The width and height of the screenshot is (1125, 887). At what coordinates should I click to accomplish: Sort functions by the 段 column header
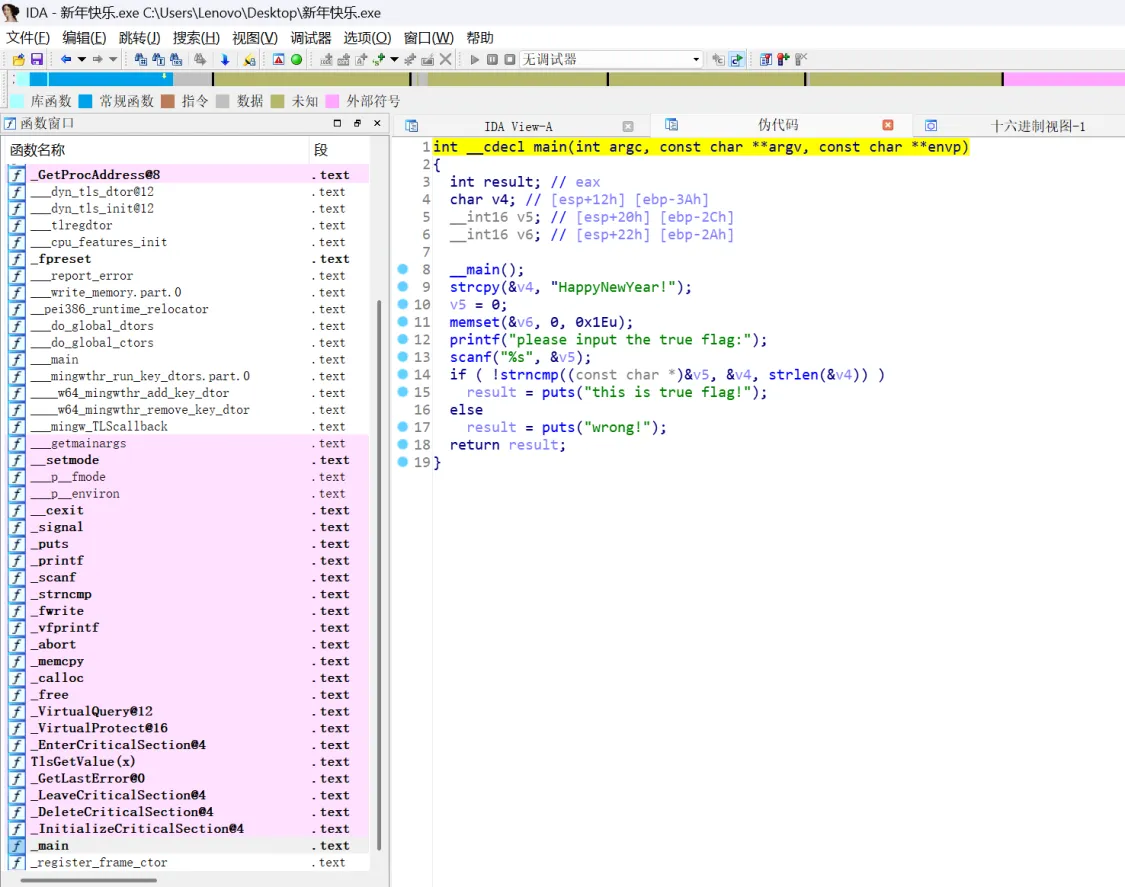click(x=339, y=150)
